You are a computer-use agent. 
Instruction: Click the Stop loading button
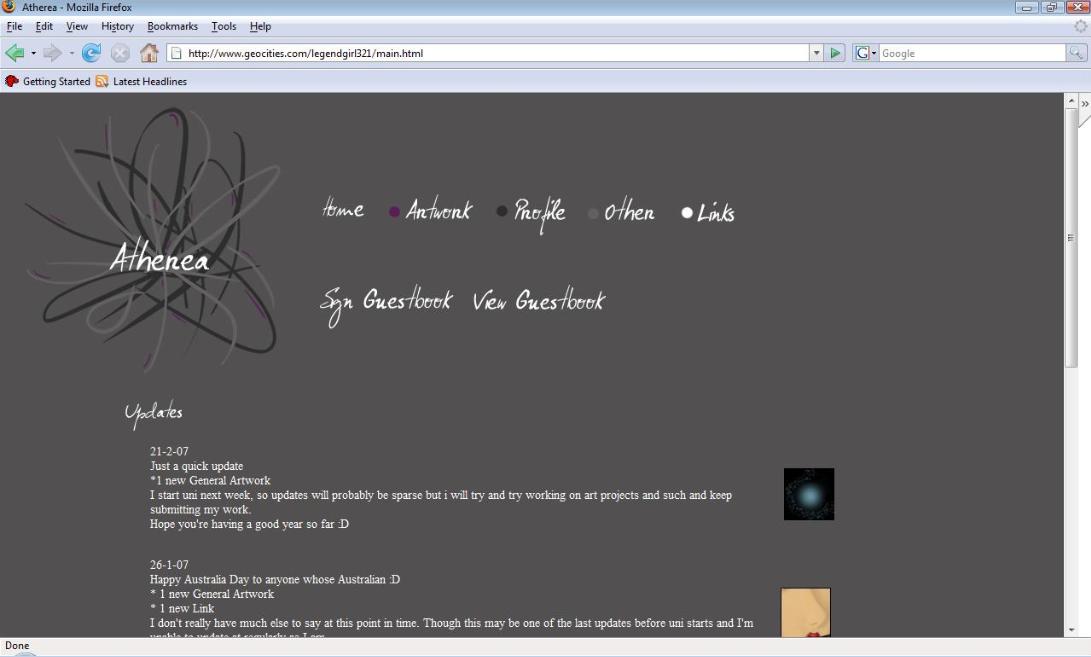click(x=120, y=53)
